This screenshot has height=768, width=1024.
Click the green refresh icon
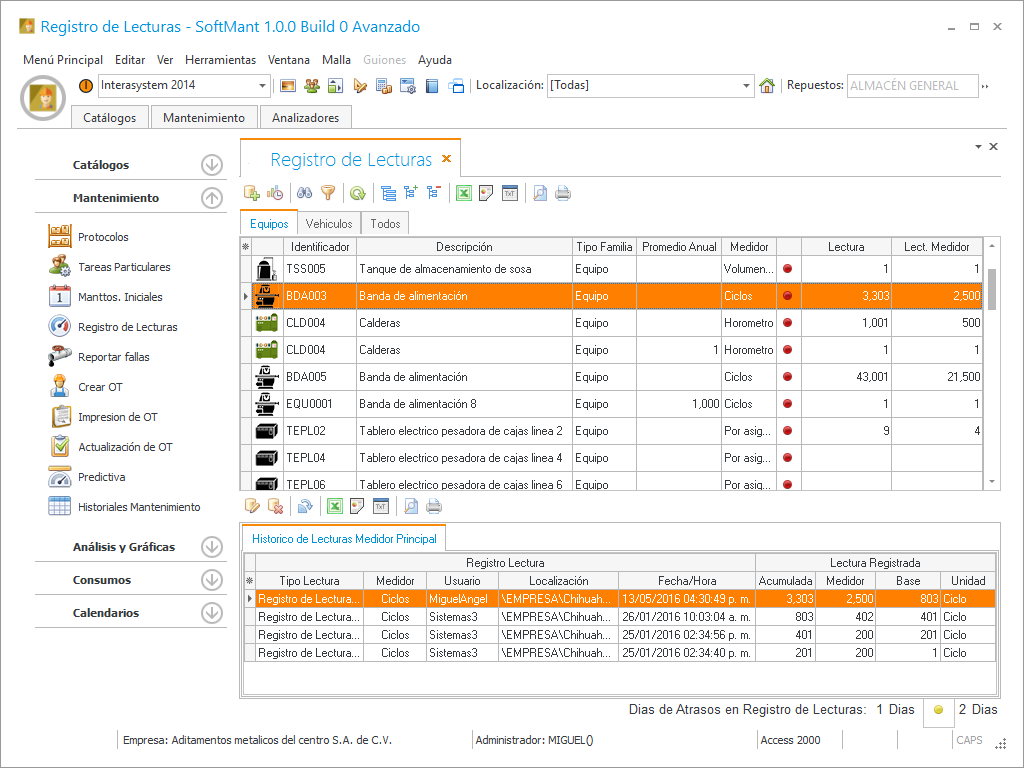pyautogui.click(x=357, y=194)
